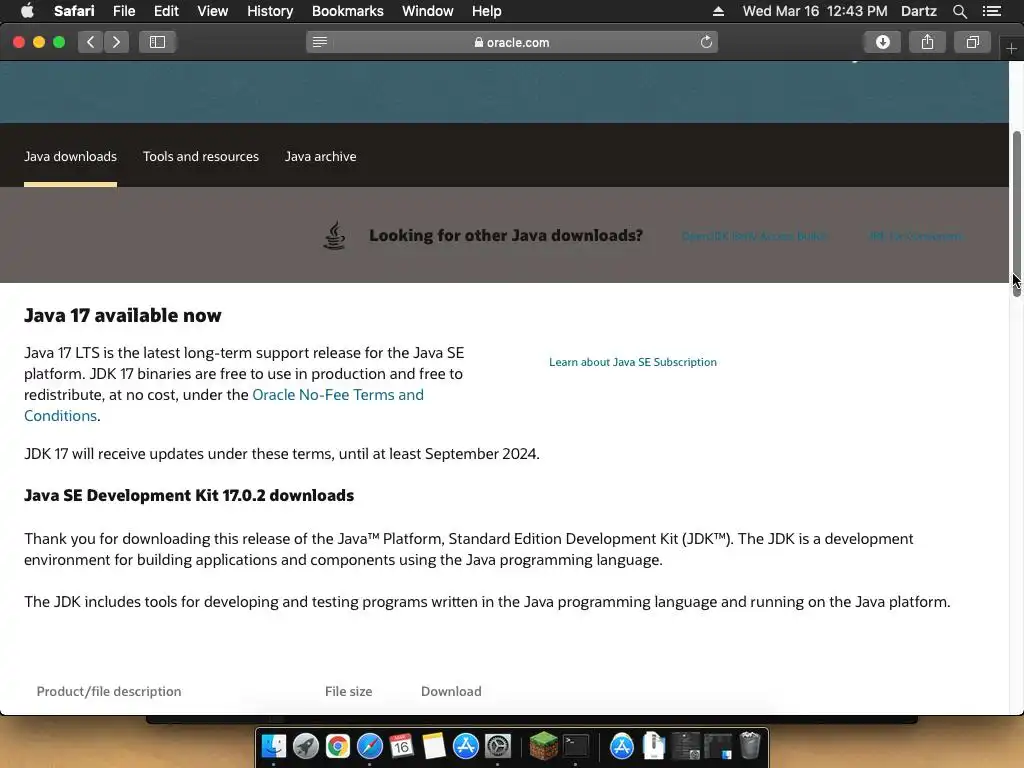This screenshot has width=1024, height=768.
Task: Open the File menu
Action: click(123, 11)
